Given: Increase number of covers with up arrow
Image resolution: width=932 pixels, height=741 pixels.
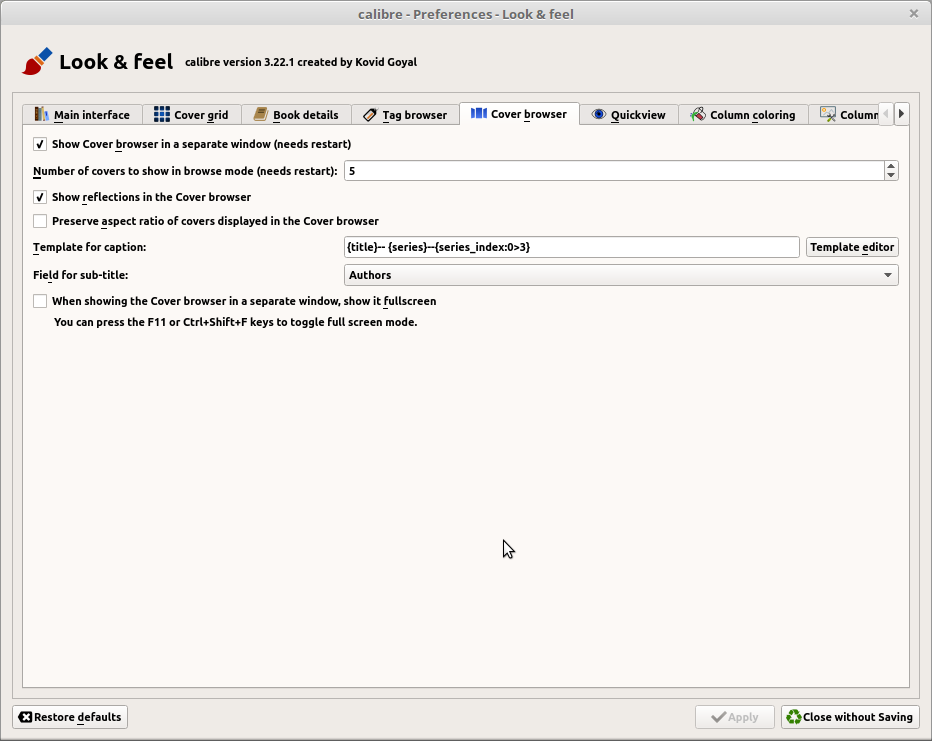Looking at the screenshot, I should [890, 166].
